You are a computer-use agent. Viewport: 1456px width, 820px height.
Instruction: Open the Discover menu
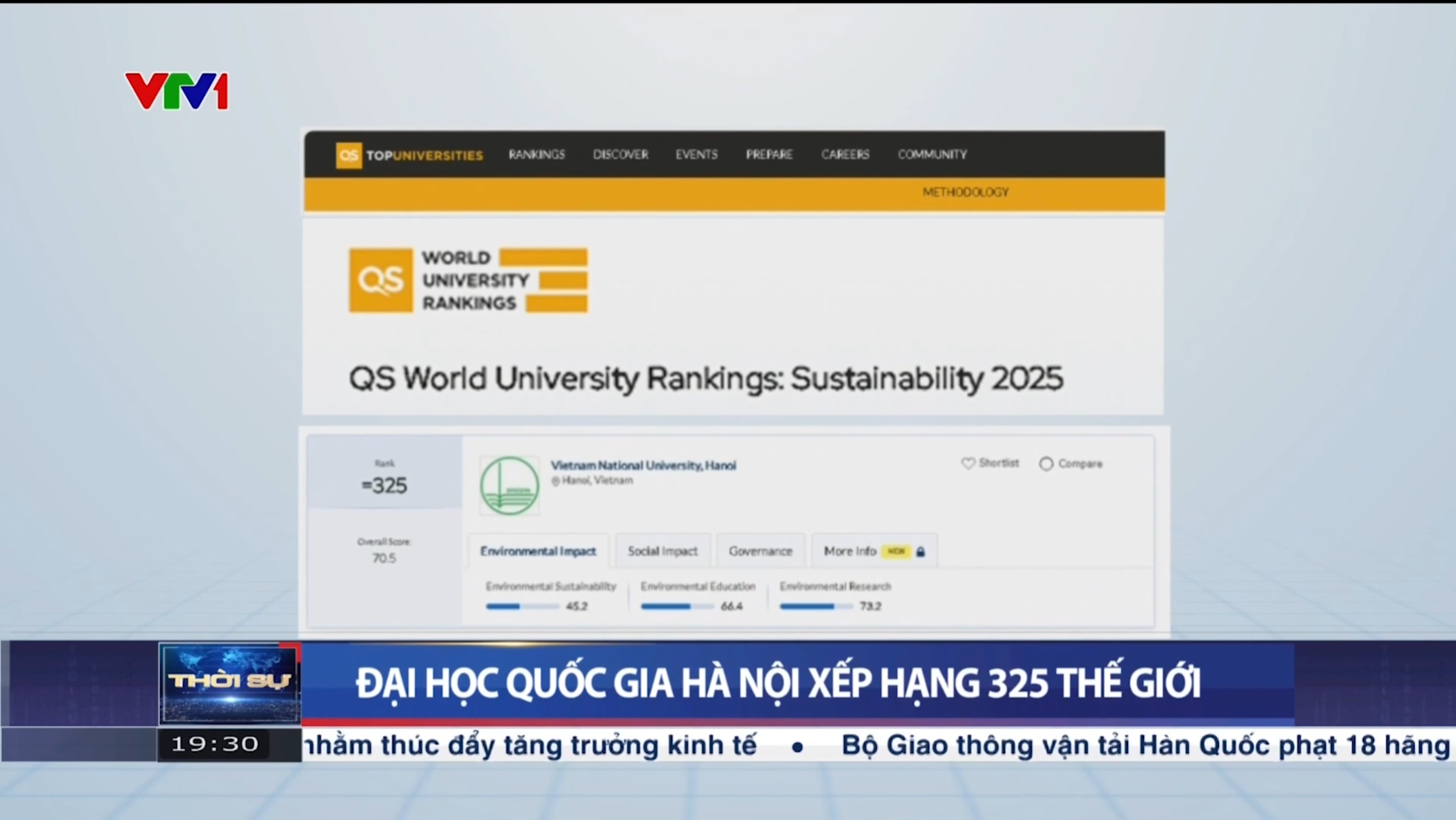620,154
